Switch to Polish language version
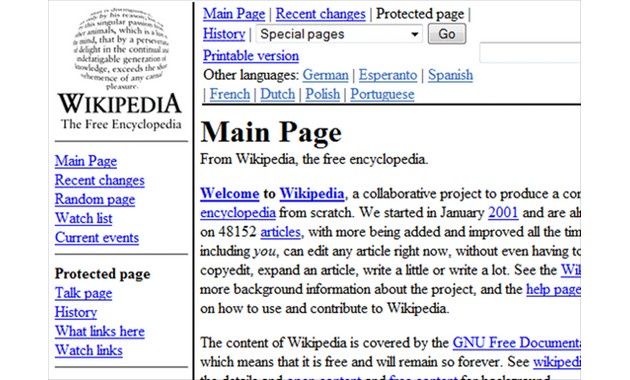630x380 pixels. point(322,94)
